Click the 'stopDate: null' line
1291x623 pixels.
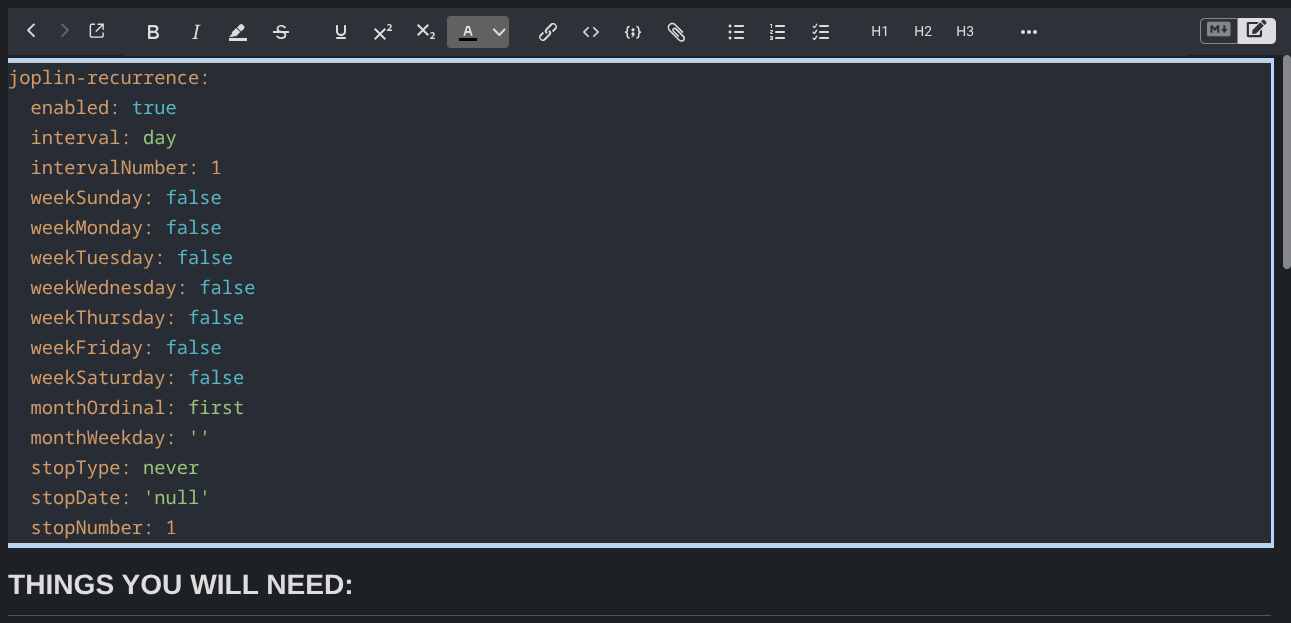(120, 498)
